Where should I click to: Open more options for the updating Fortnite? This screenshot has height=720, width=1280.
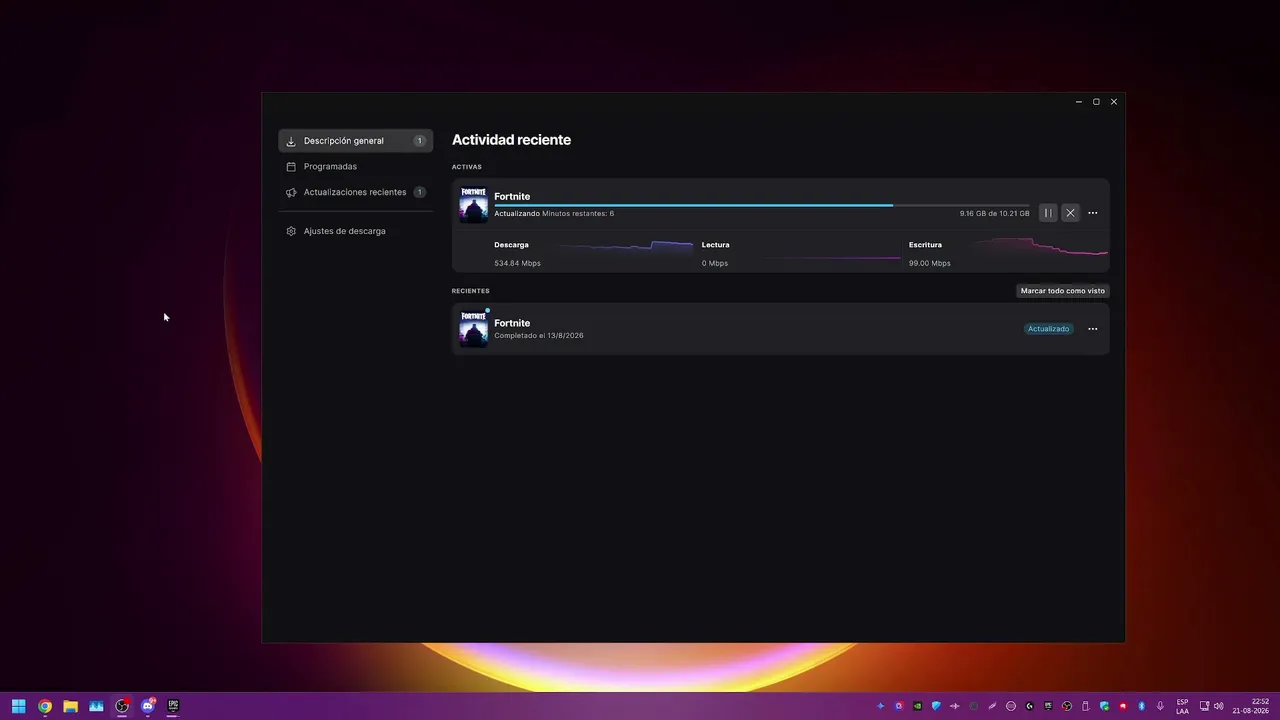(1092, 213)
